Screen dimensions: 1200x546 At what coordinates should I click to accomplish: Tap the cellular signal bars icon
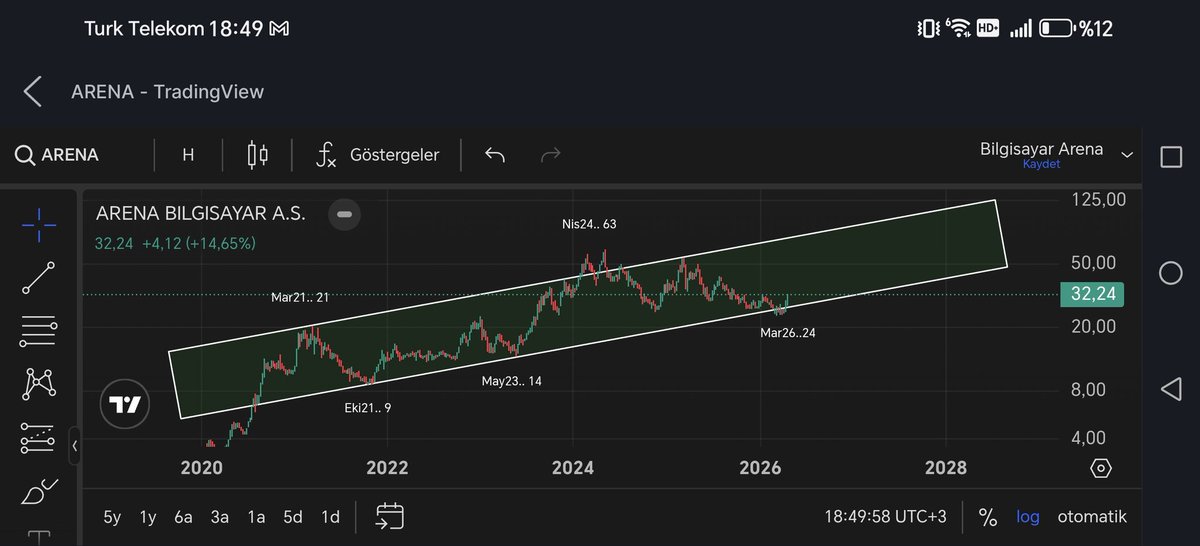pyautogui.click(x=1020, y=29)
